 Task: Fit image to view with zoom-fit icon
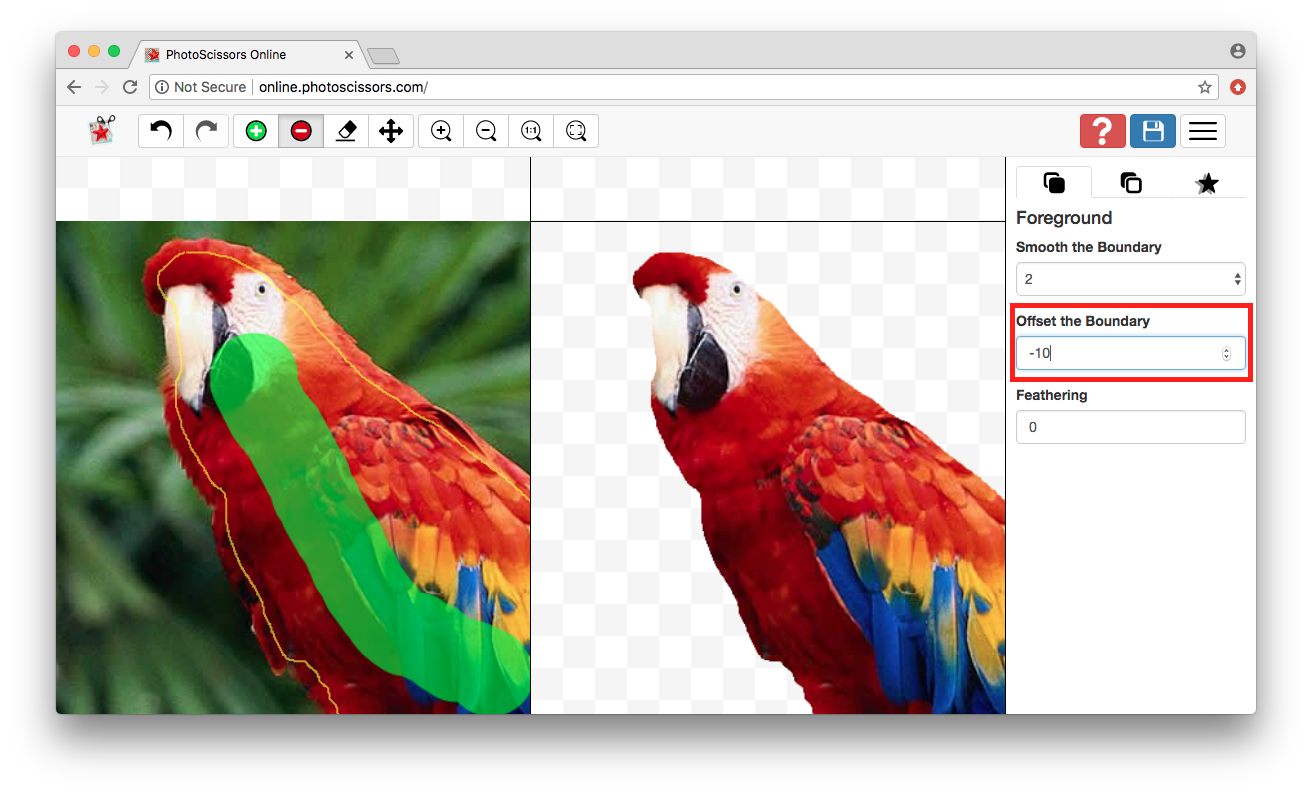click(576, 131)
